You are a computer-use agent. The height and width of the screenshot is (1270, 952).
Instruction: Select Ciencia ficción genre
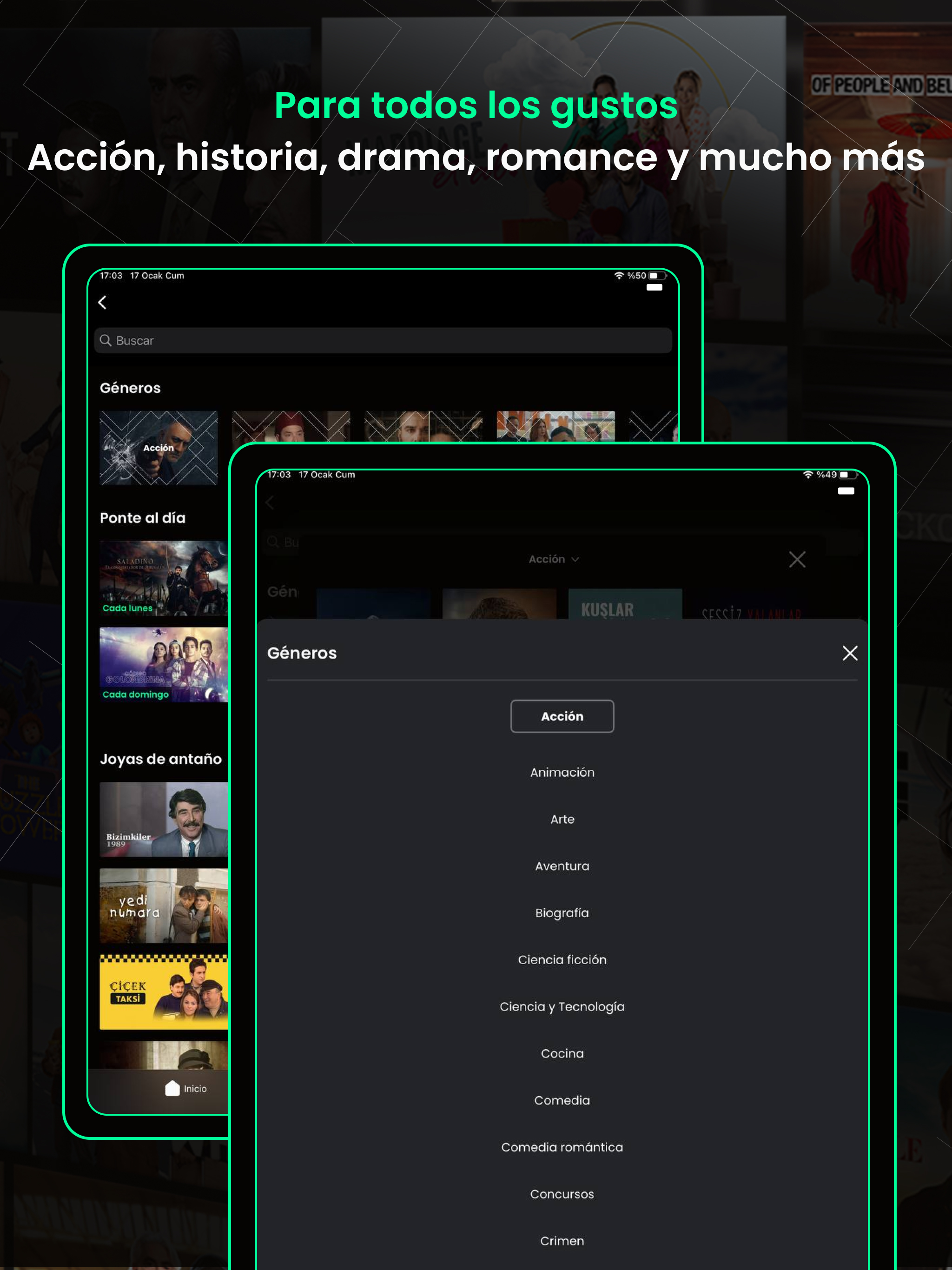click(x=562, y=960)
